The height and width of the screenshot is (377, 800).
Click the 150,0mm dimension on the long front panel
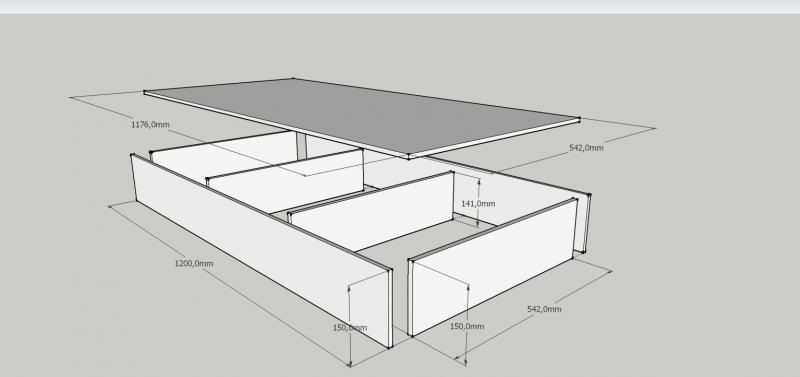coord(350,328)
